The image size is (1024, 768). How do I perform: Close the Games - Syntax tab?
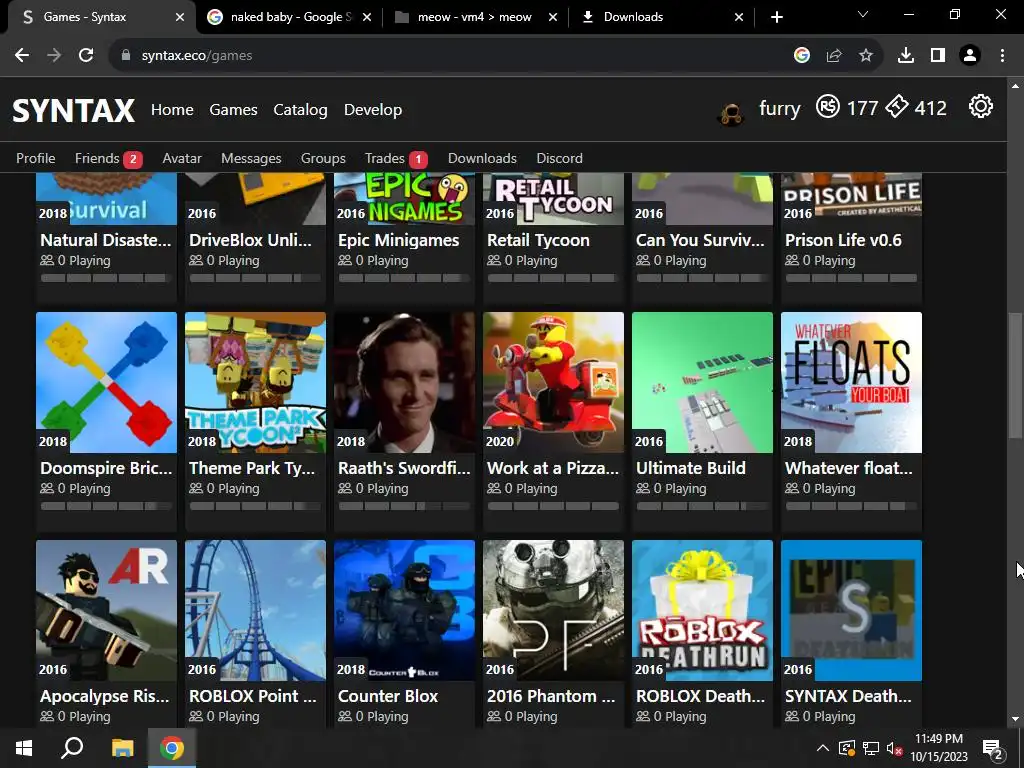(180, 17)
